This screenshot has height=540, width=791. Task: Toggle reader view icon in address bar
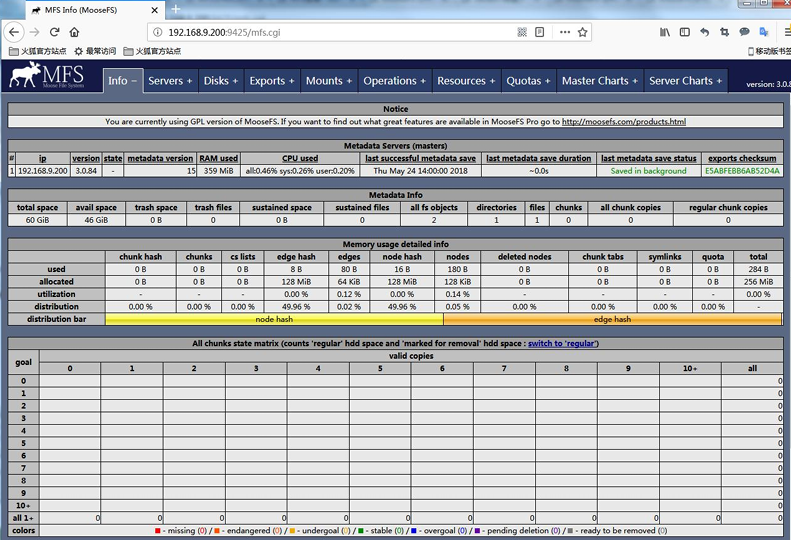click(539, 32)
